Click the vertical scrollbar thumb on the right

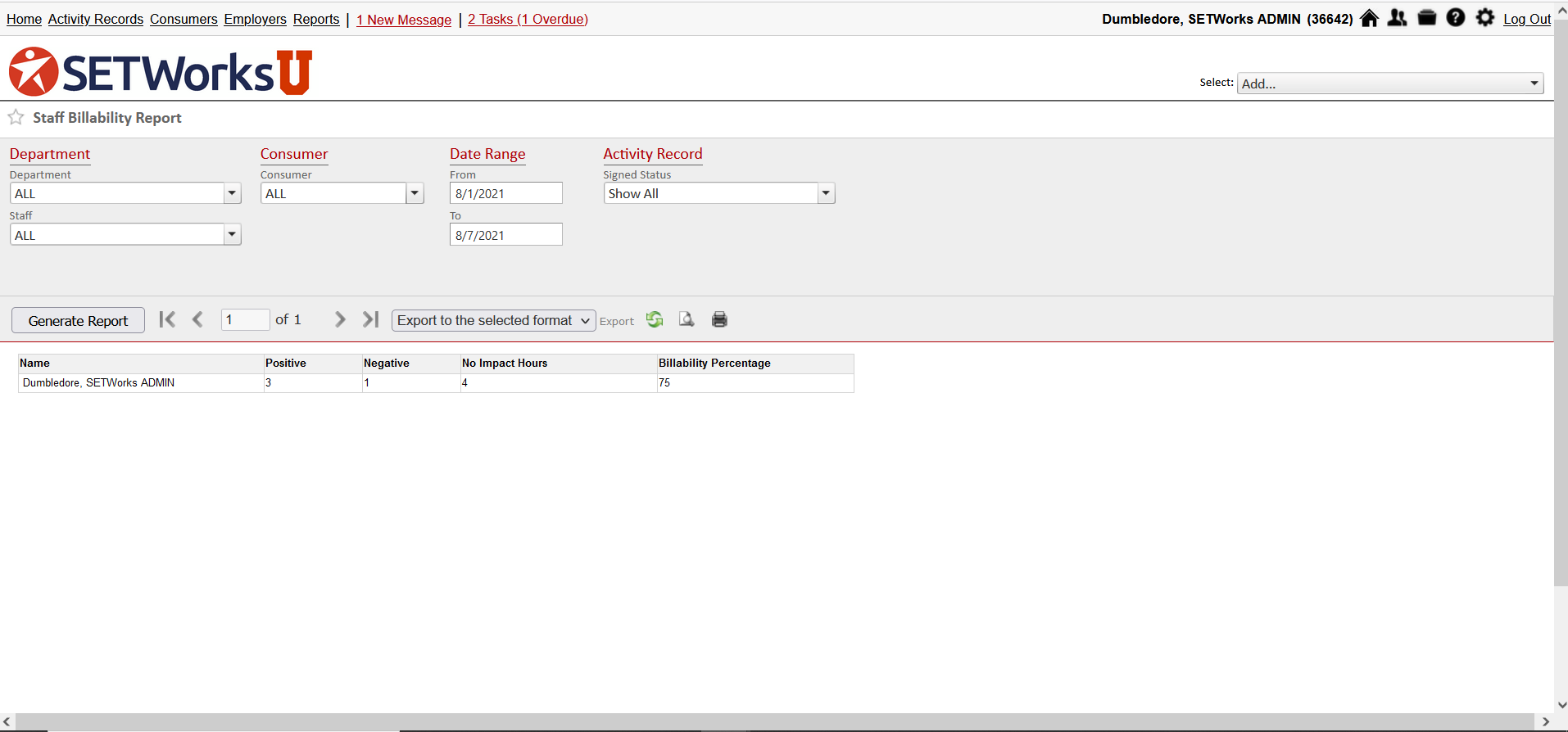pos(1561,303)
